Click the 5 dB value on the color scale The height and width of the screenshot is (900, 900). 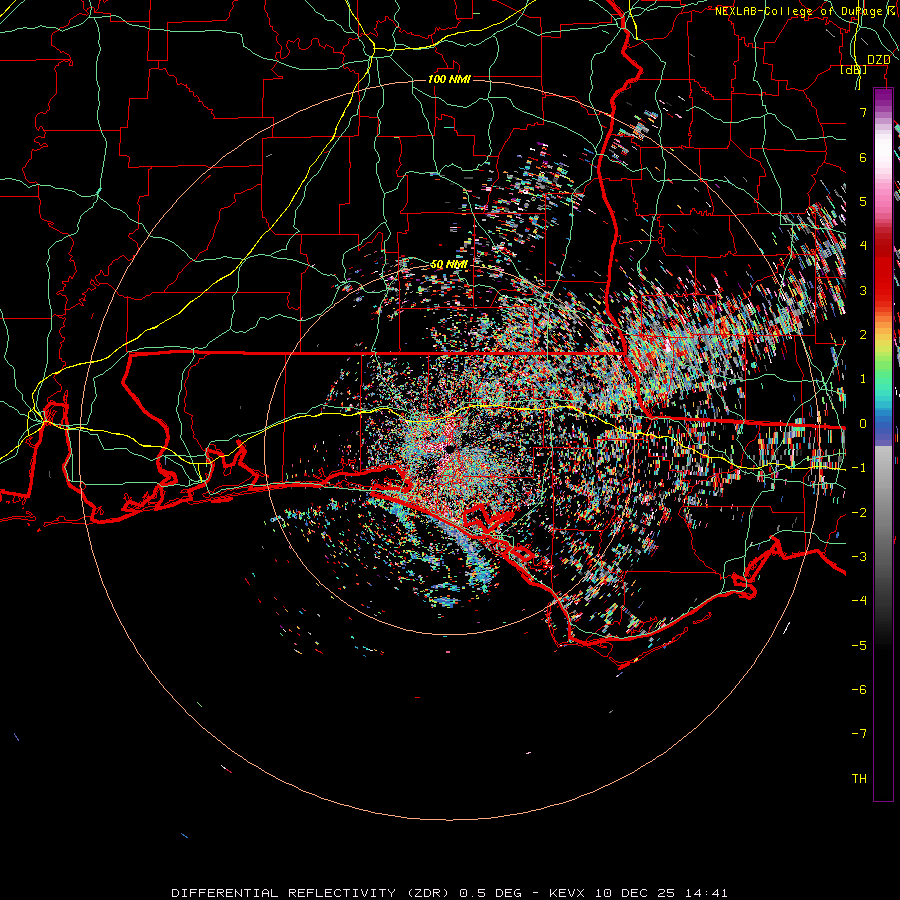click(863, 201)
